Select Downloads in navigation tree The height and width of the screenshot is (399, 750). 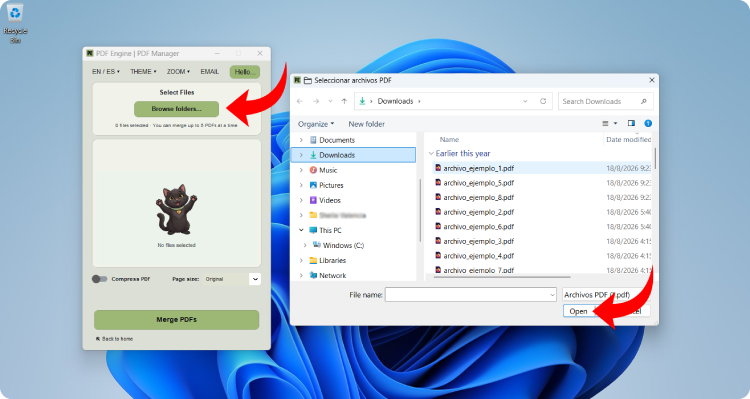[x=337, y=155]
